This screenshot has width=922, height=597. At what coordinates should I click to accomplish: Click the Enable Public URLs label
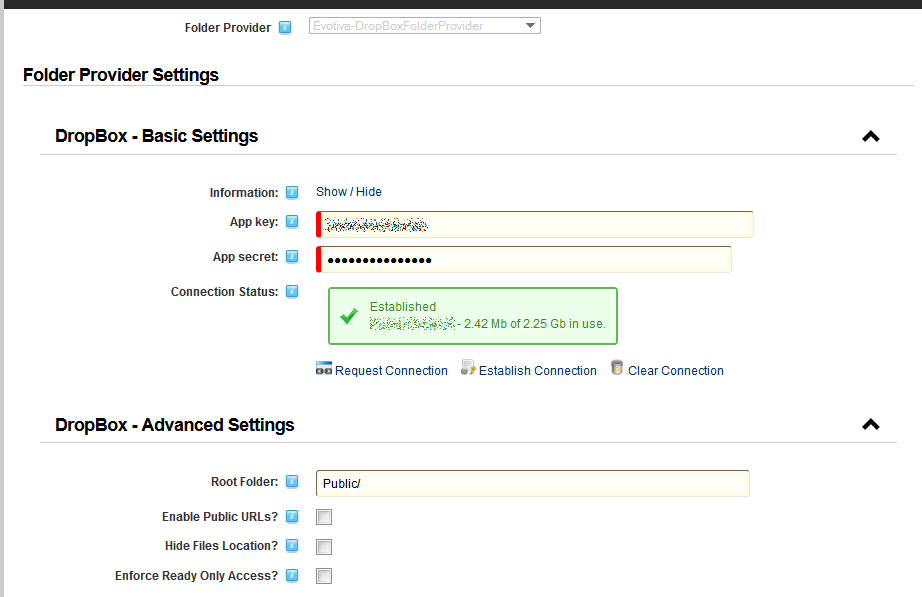pyautogui.click(x=220, y=516)
